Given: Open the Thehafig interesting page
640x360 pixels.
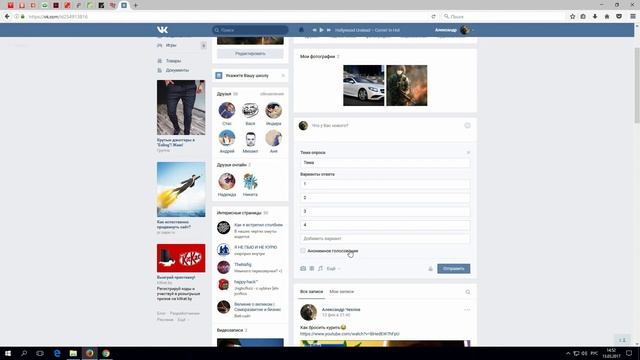Looking at the screenshot, I should [243, 264].
